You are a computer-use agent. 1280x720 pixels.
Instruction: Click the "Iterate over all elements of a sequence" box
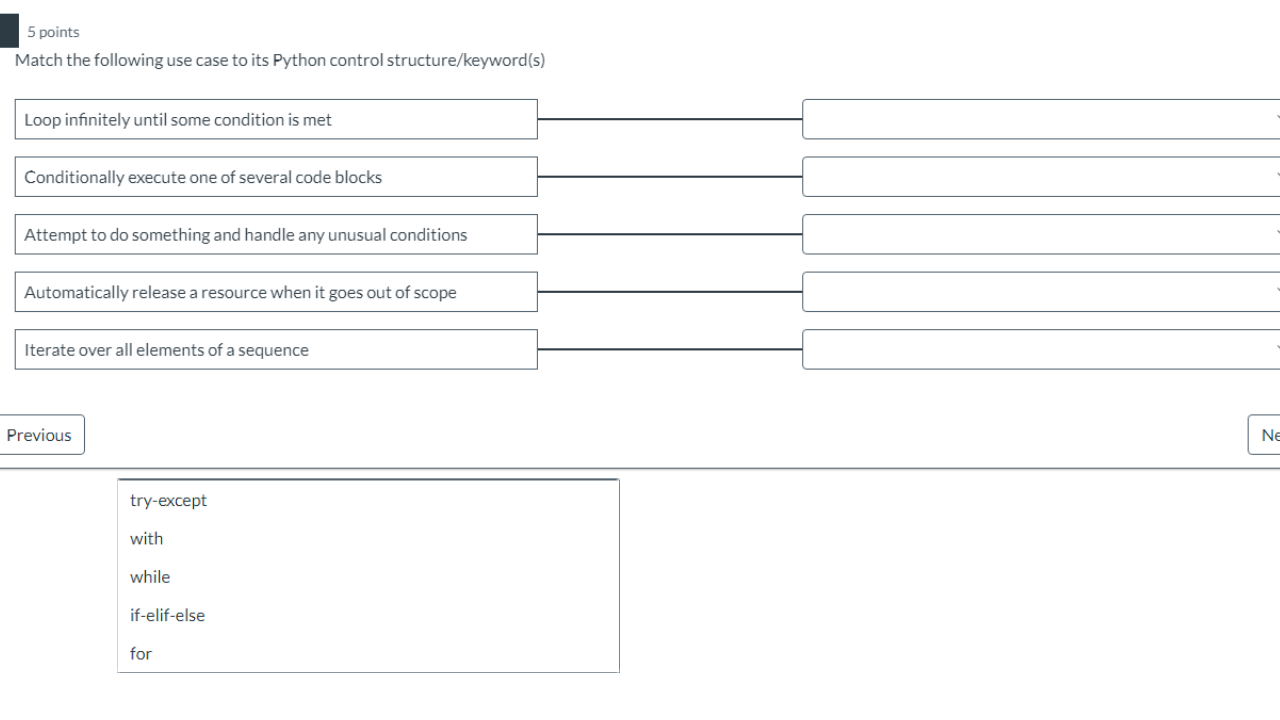[276, 349]
